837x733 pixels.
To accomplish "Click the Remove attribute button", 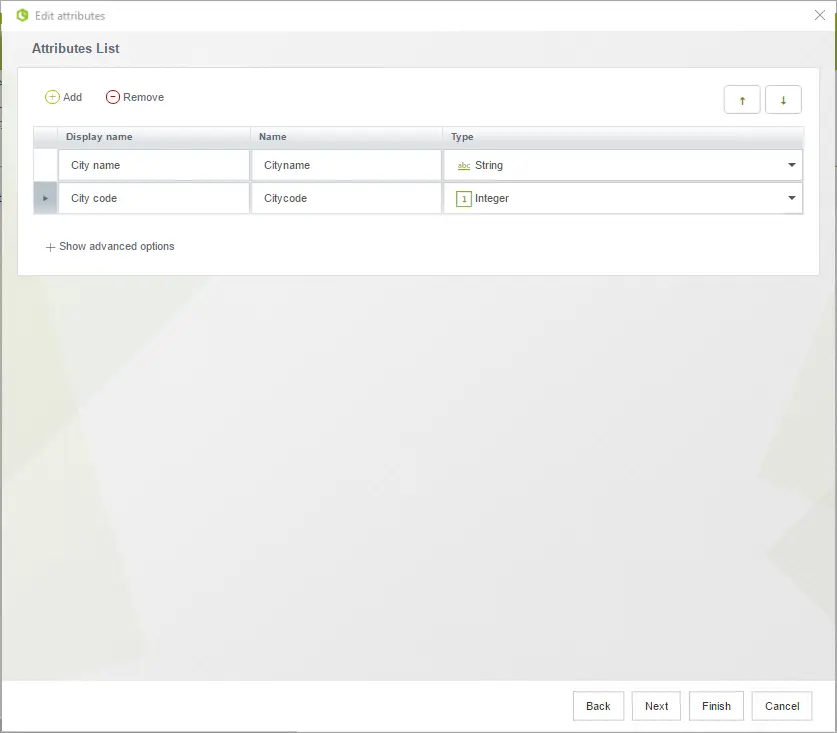I will (135, 97).
